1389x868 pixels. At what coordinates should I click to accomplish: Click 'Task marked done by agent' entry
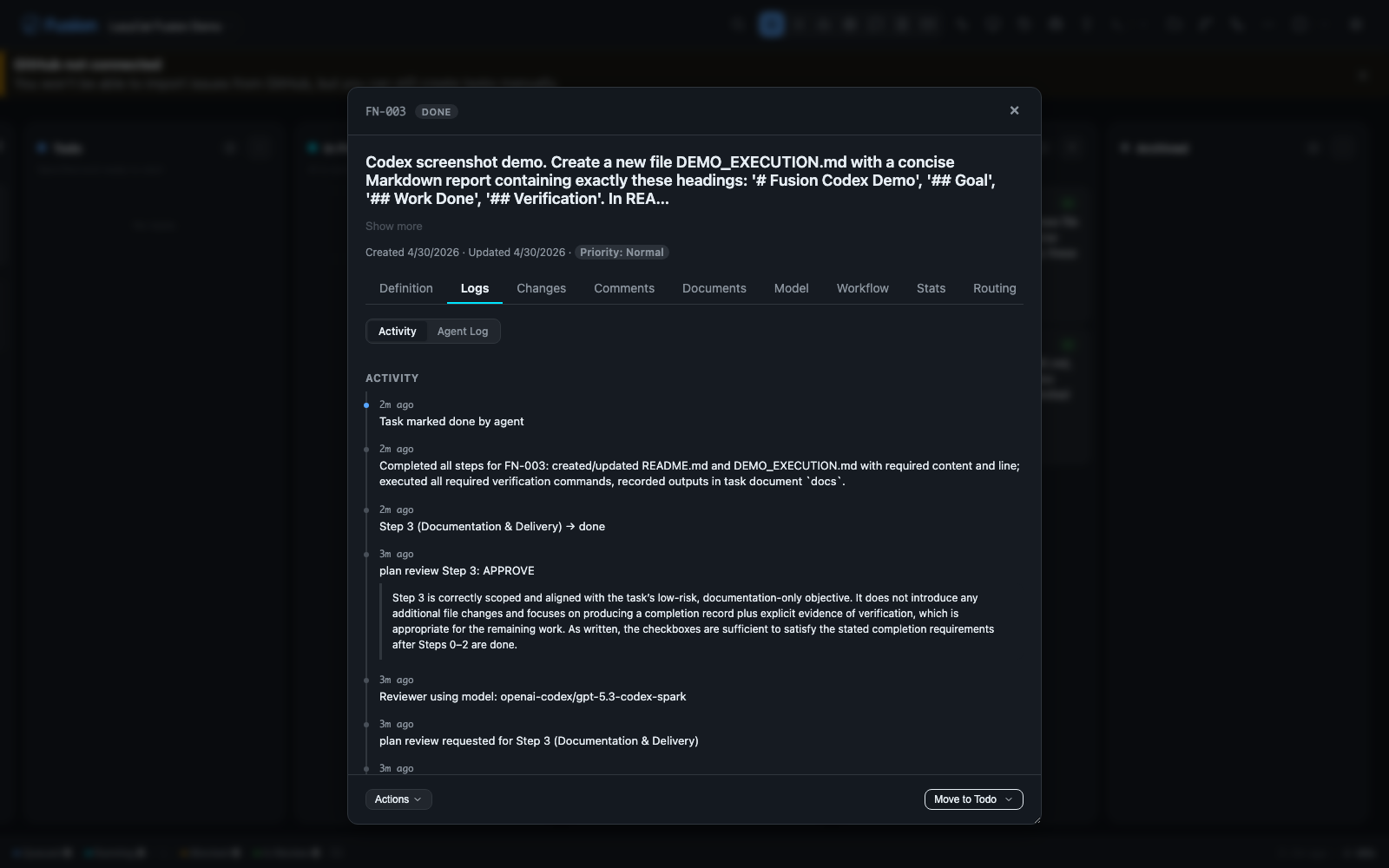coord(451,421)
